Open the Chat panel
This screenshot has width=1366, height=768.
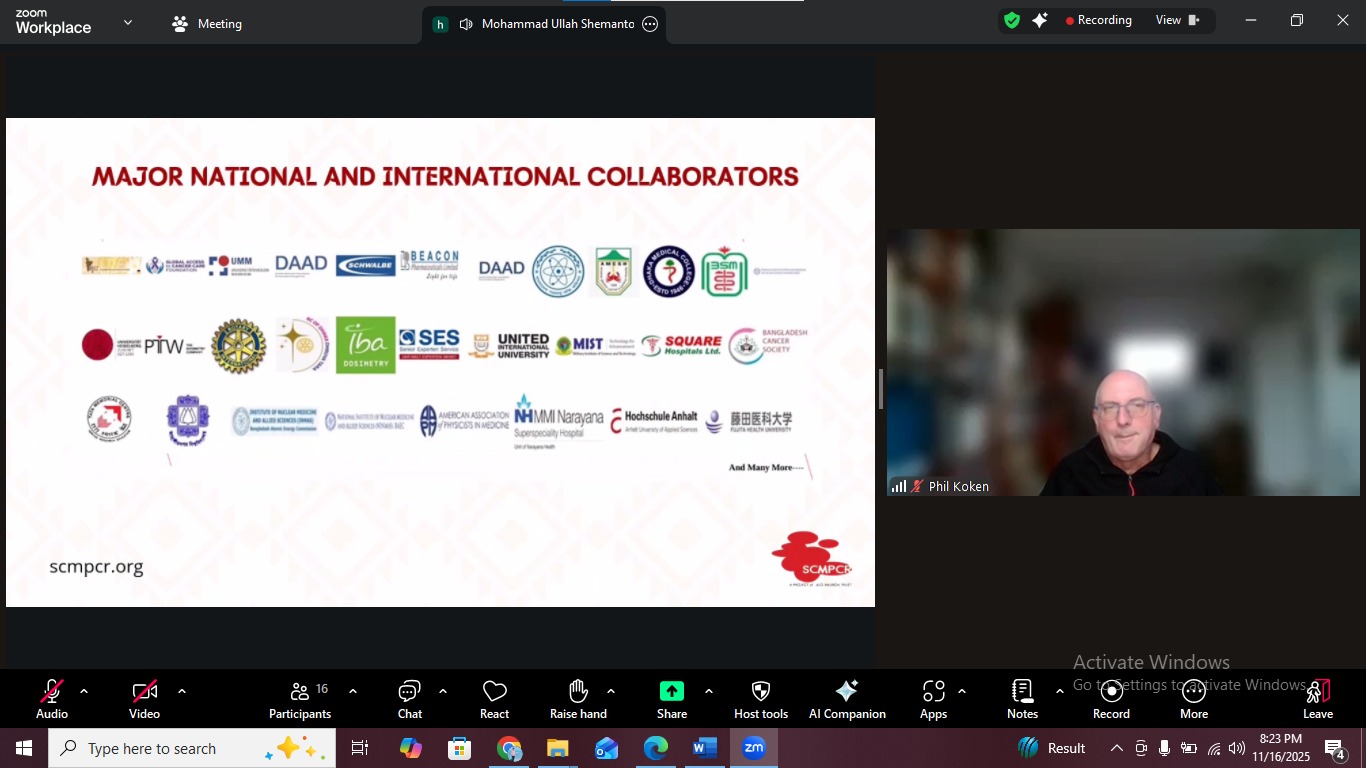[x=410, y=699]
